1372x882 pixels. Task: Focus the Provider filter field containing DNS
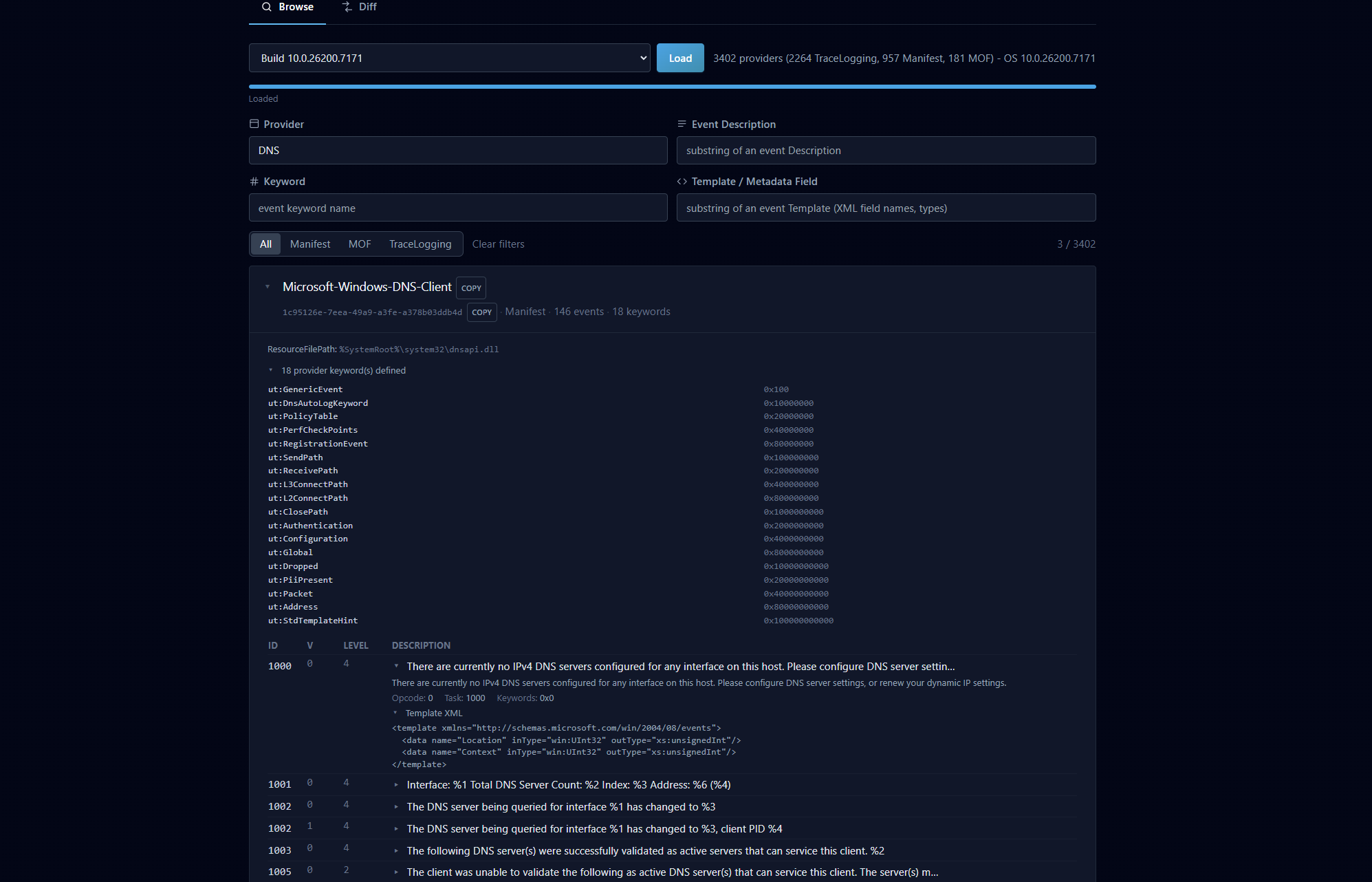point(458,150)
